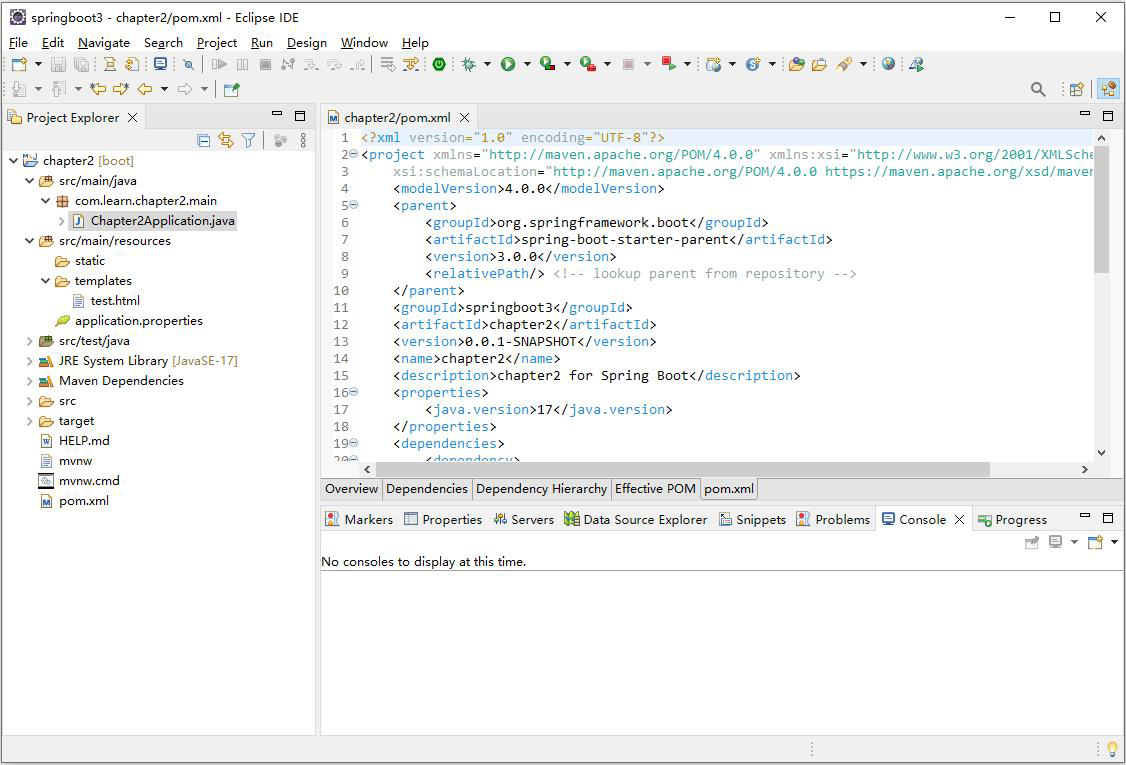This screenshot has width=1126, height=765.
Task: Click the Open Perspective icon
Action: tap(1076, 89)
